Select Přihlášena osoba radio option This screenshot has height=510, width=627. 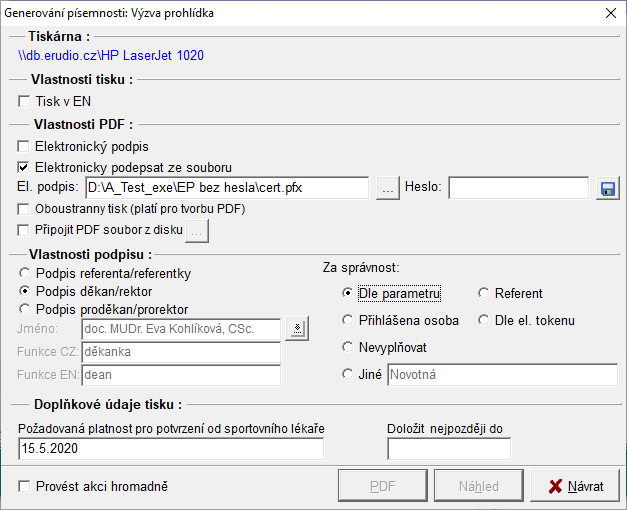coord(348,321)
